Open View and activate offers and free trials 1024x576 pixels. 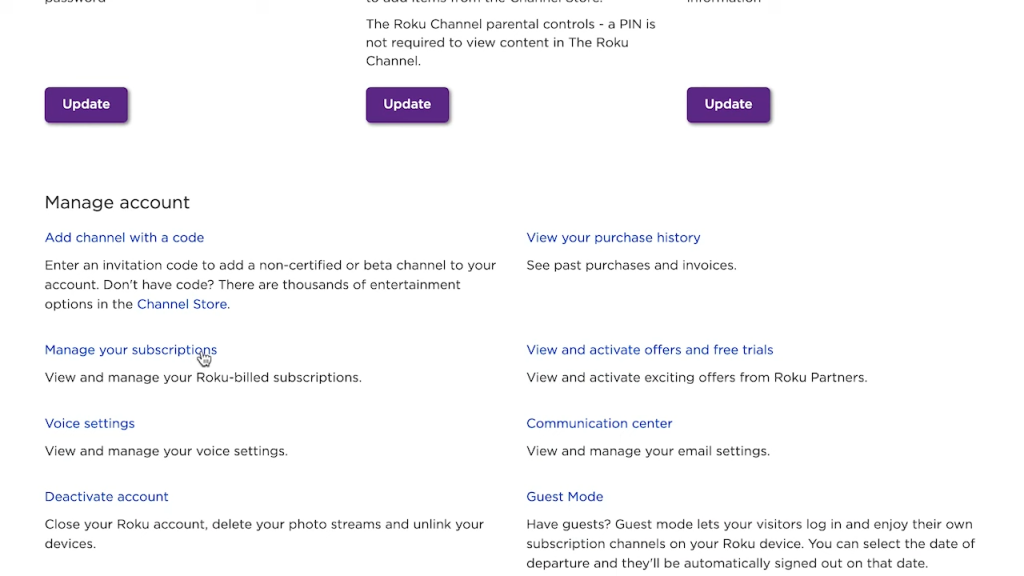[x=649, y=350]
